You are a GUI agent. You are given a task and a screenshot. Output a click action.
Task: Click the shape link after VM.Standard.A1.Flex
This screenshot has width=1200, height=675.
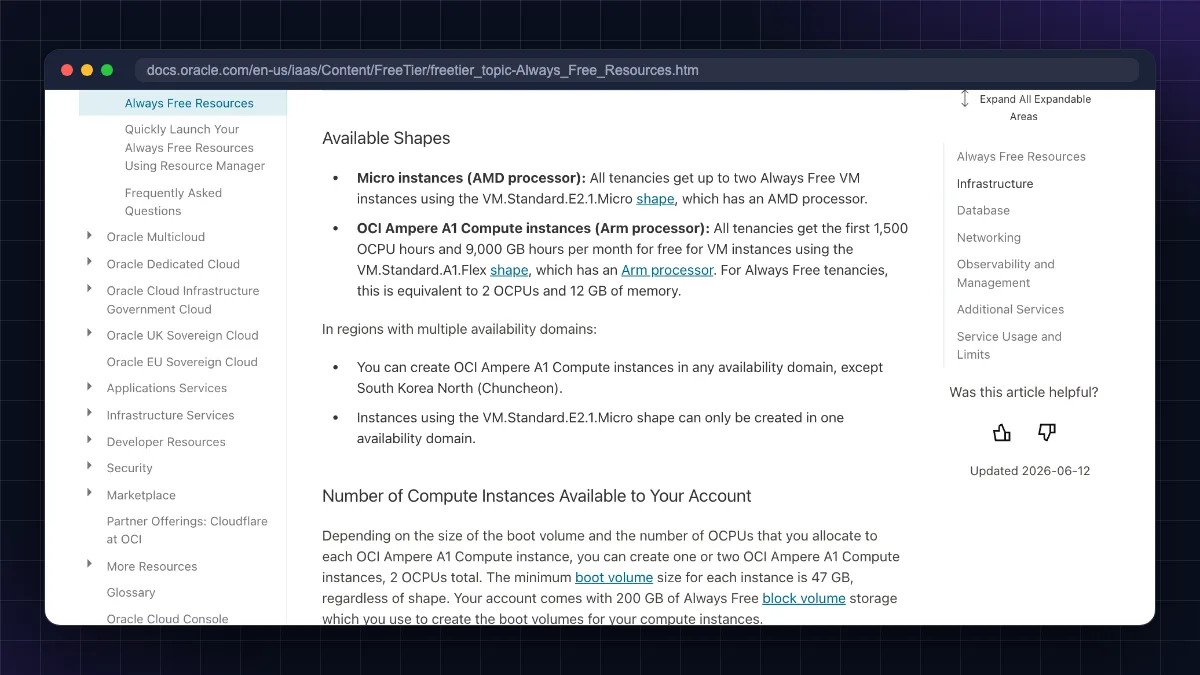click(509, 270)
